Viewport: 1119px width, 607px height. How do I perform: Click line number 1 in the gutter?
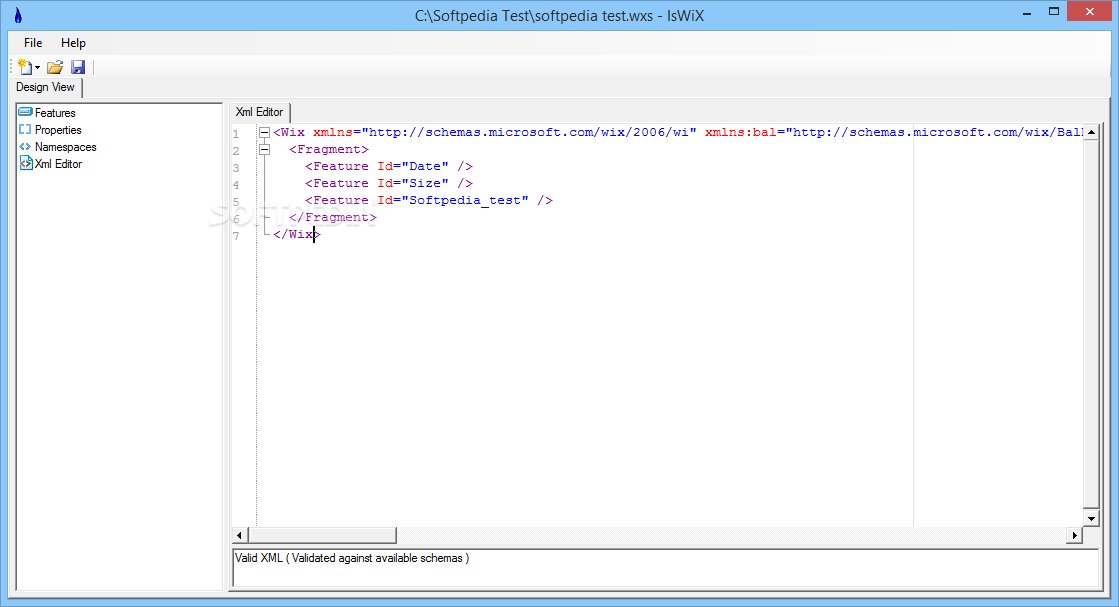point(236,133)
